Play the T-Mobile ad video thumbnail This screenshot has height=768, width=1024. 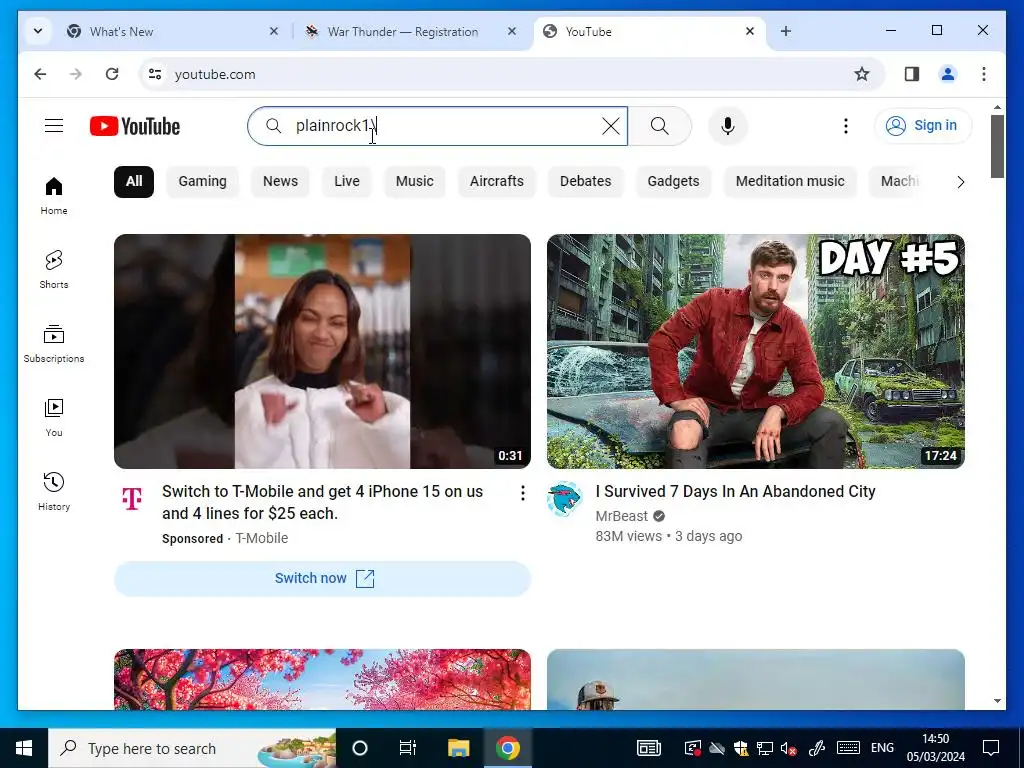[323, 351]
